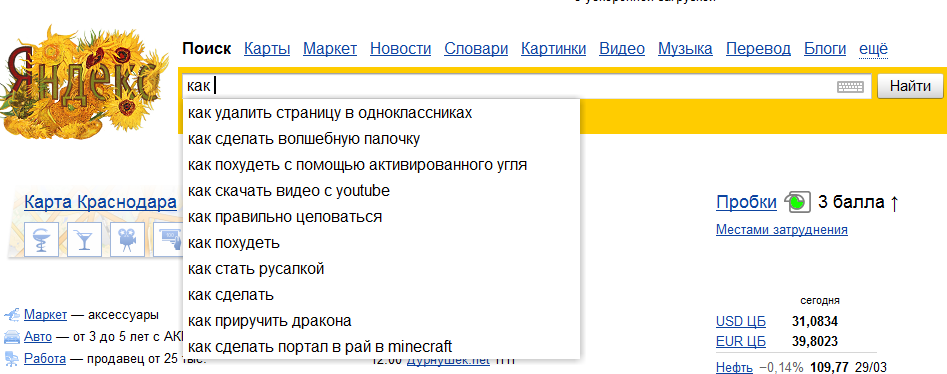
Task: Expand the ещё more services menu
Action: pyautogui.click(x=873, y=49)
